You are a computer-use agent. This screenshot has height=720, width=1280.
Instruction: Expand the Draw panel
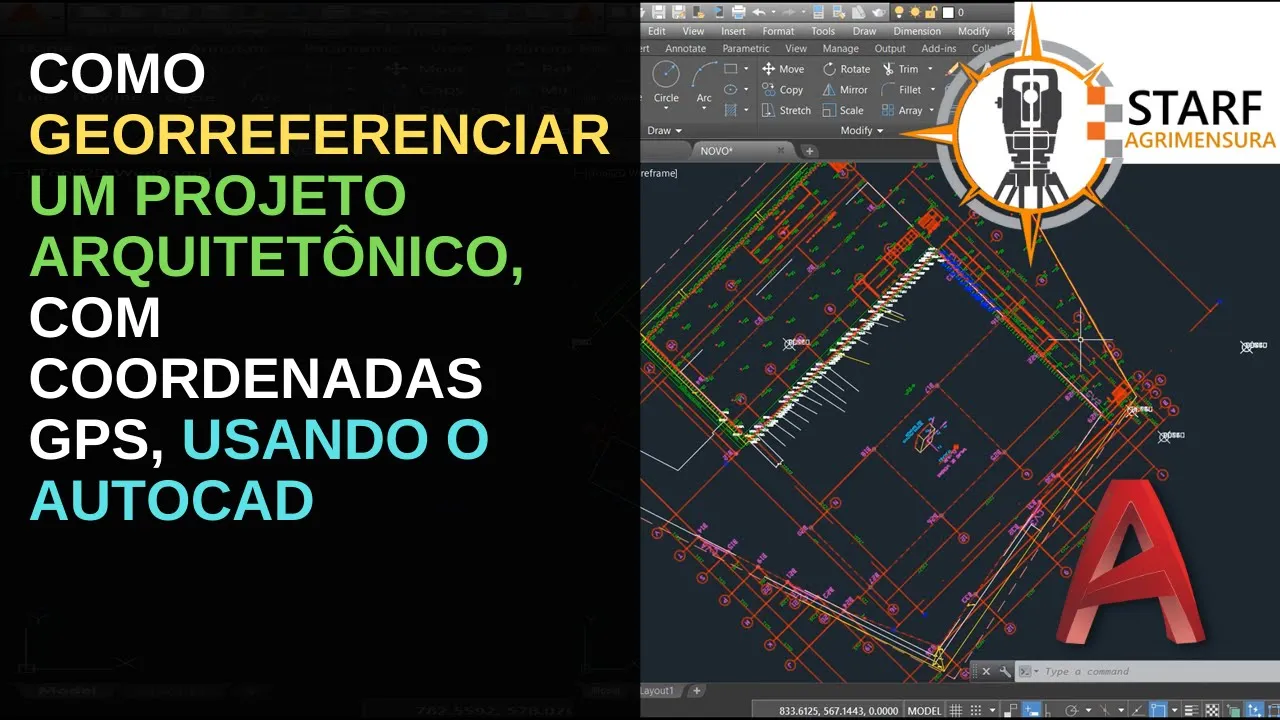664,130
